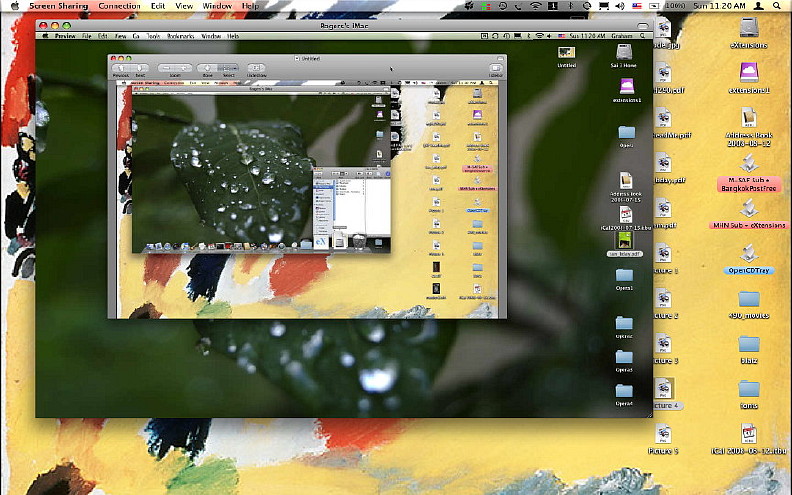
Task: Select remote eXtensions1 purple drive icon
Action: pyautogui.click(x=626, y=86)
